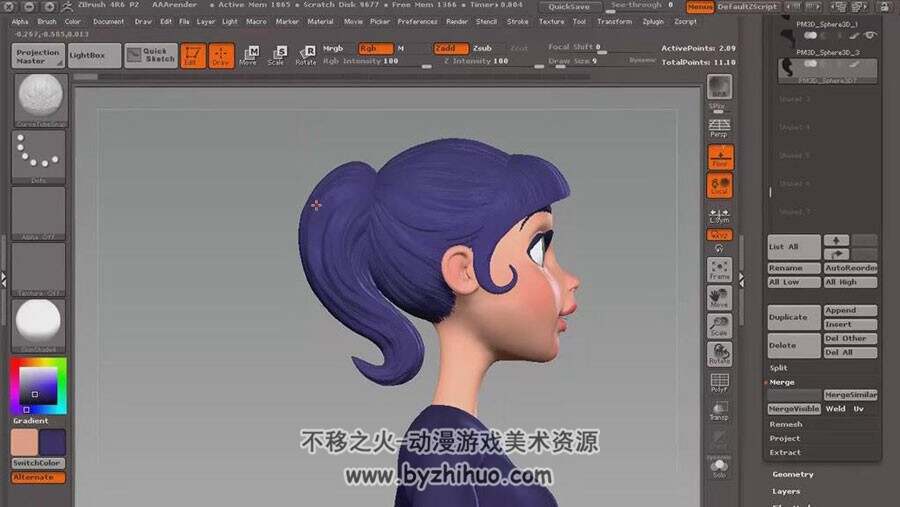Open the Texture menu
The height and width of the screenshot is (507, 900).
coord(551,21)
